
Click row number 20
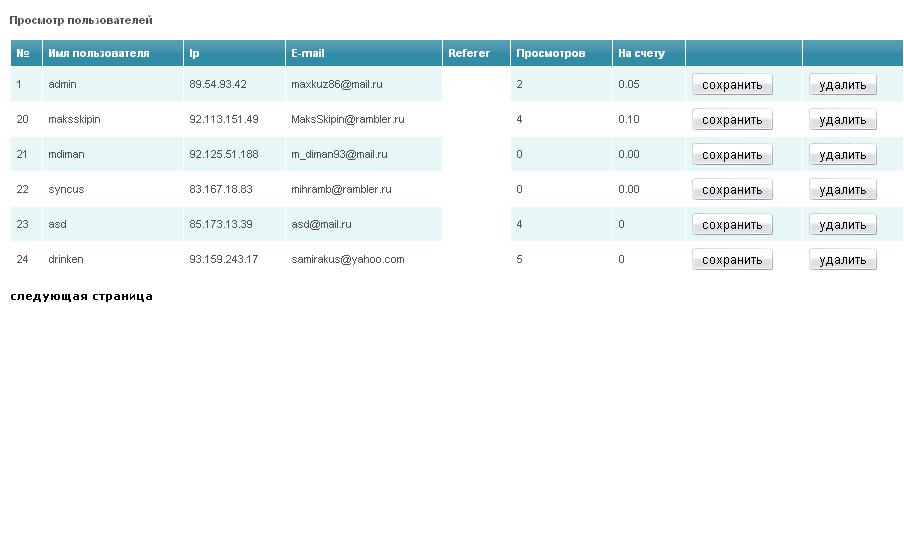click(22, 119)
